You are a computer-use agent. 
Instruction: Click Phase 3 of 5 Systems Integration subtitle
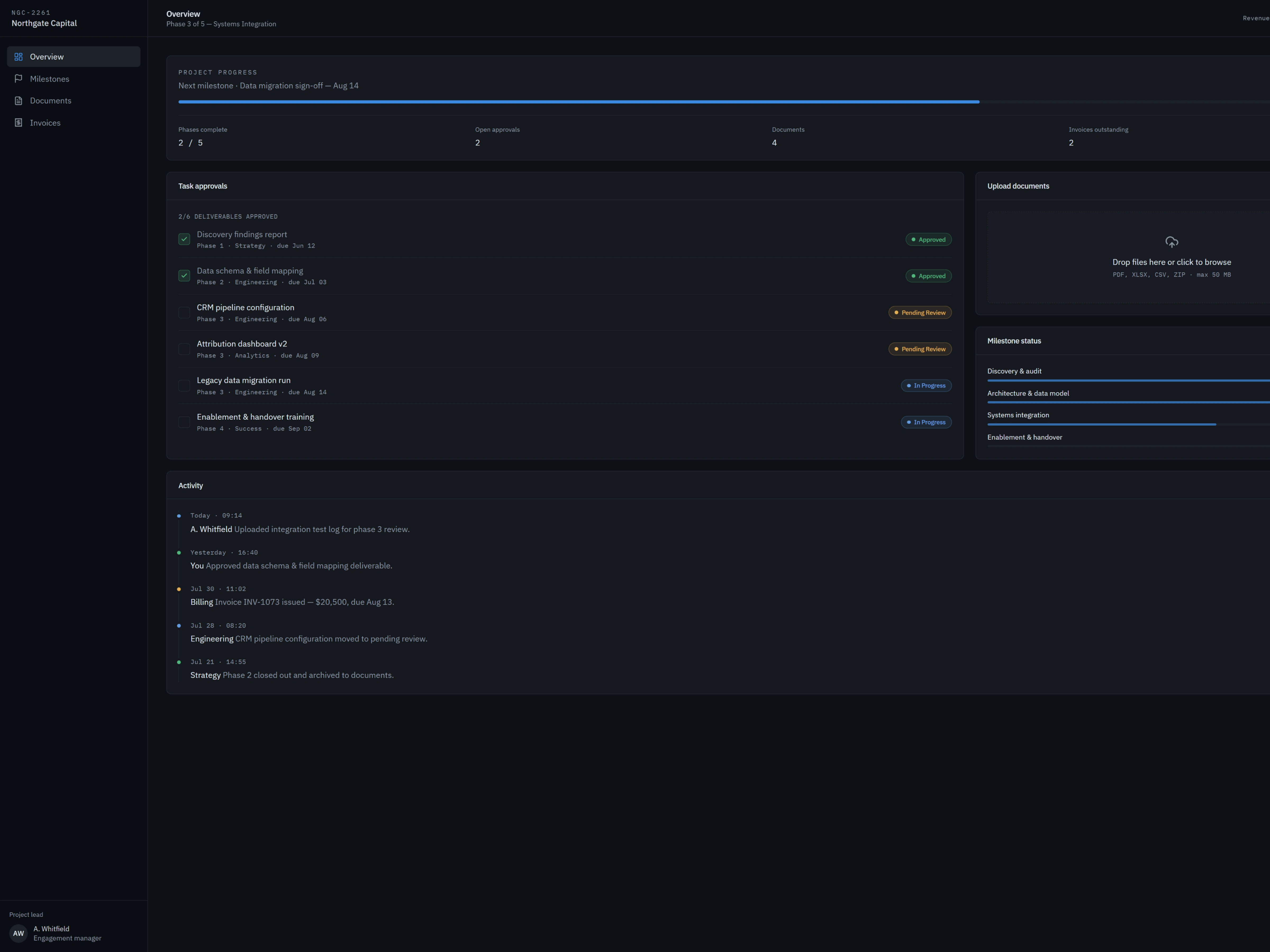click(x=221, y=24)
